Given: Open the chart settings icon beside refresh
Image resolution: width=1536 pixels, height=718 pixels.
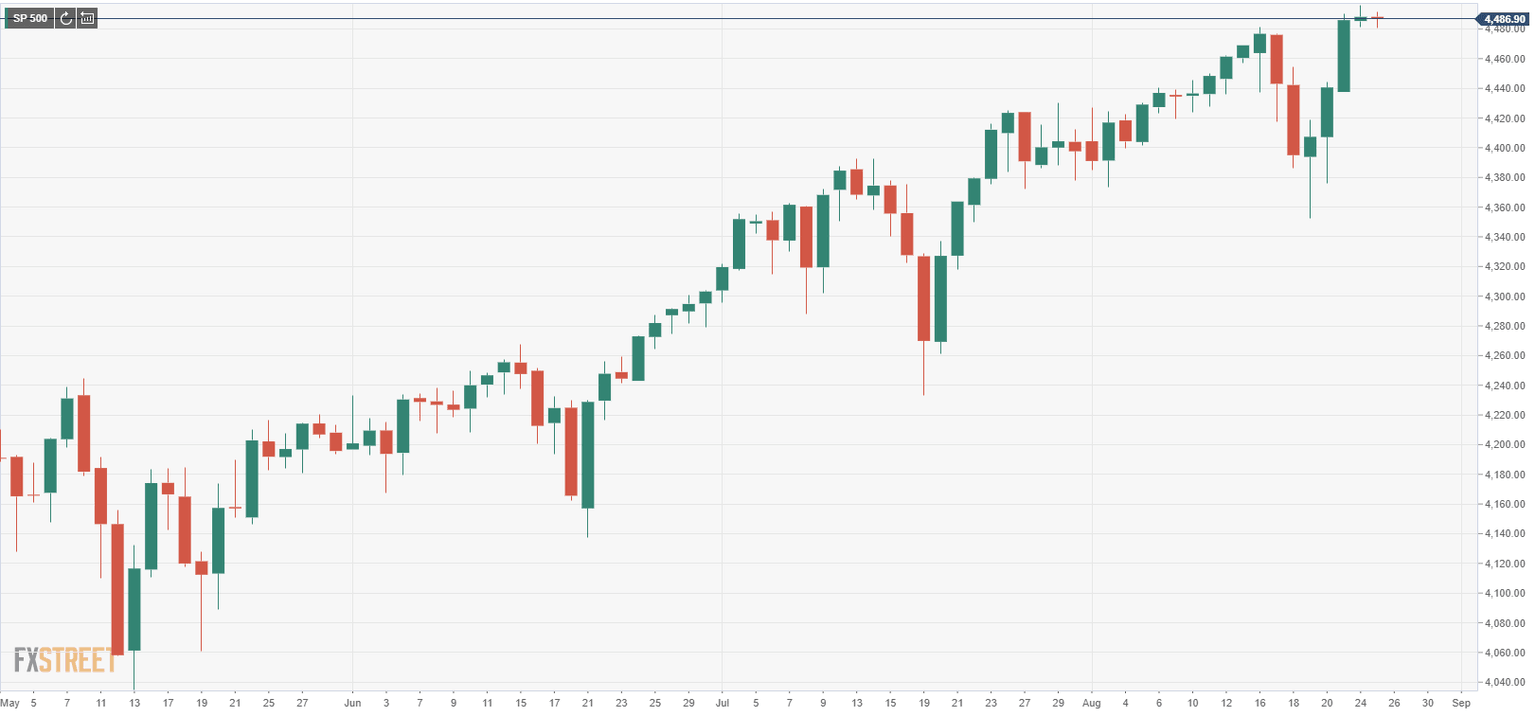Looking at the screenshot, I should pyautogui.click(x=87, y=18).
